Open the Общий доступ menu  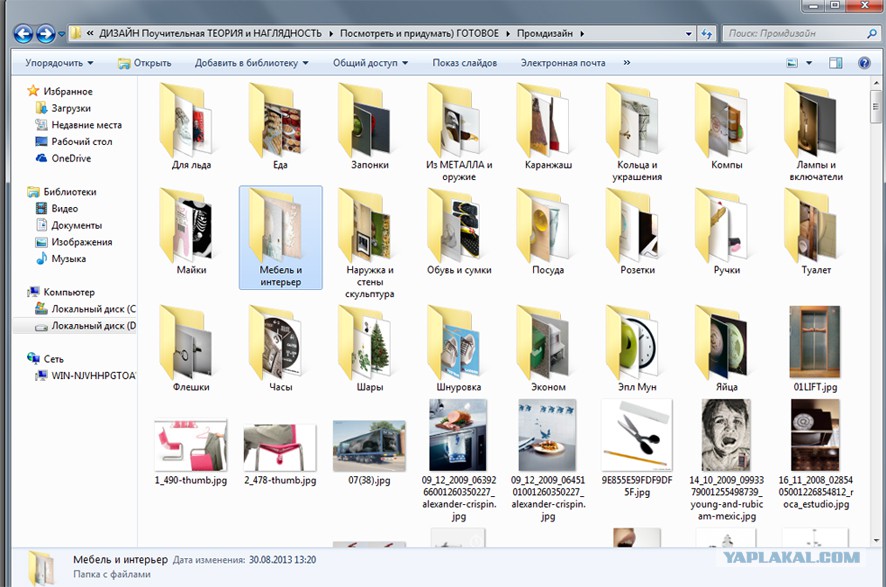click(370, 63)
